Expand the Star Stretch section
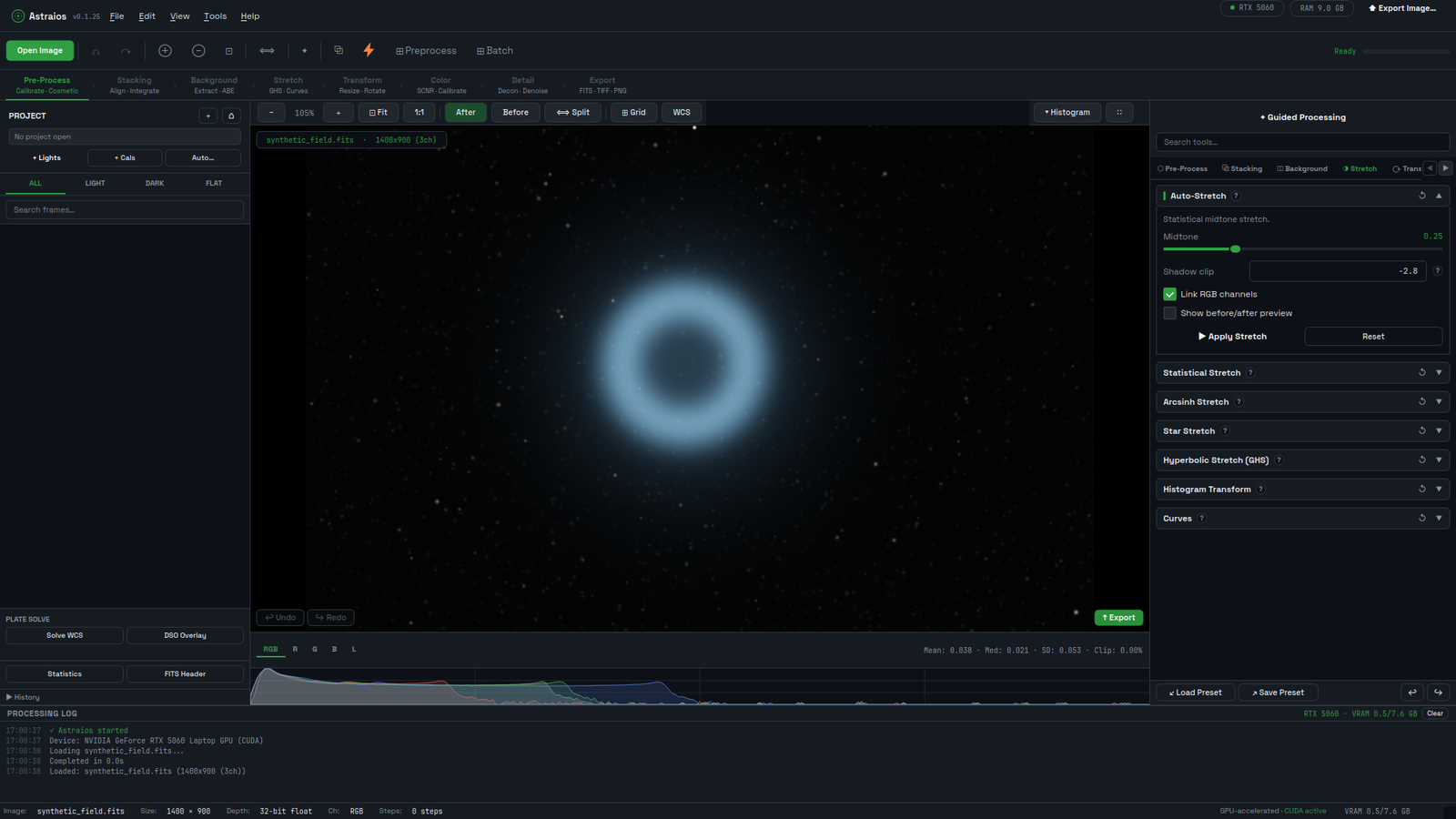Viewport: 1456px width, 819px height. click(x=1439, y=431)
